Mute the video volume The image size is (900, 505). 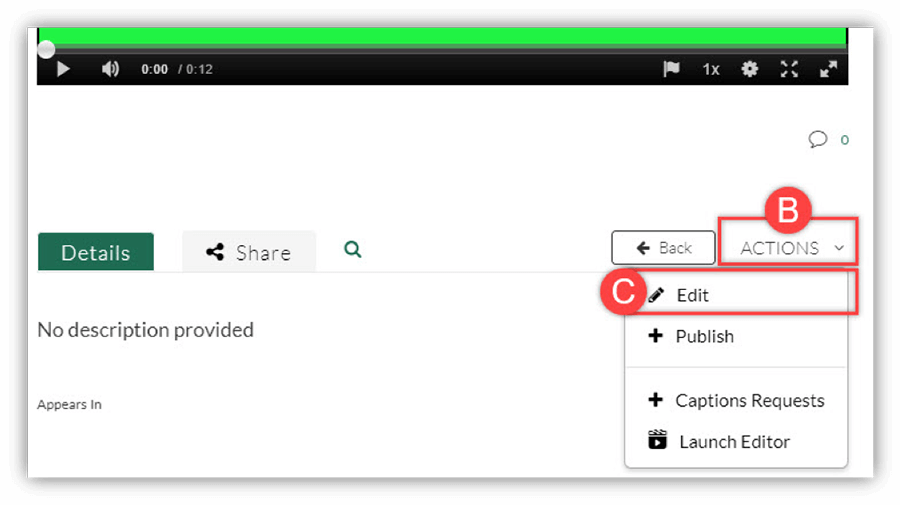coord(110,69)
